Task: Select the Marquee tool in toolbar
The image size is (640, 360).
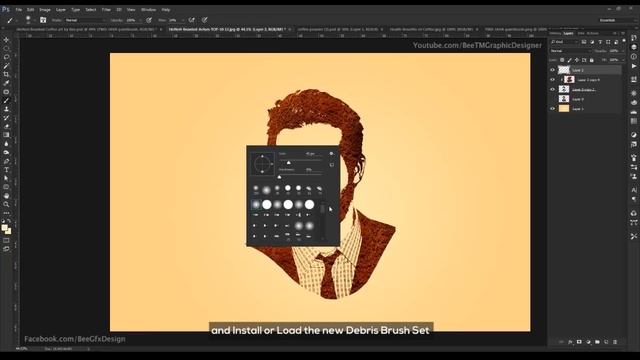Action: [7, 49]
